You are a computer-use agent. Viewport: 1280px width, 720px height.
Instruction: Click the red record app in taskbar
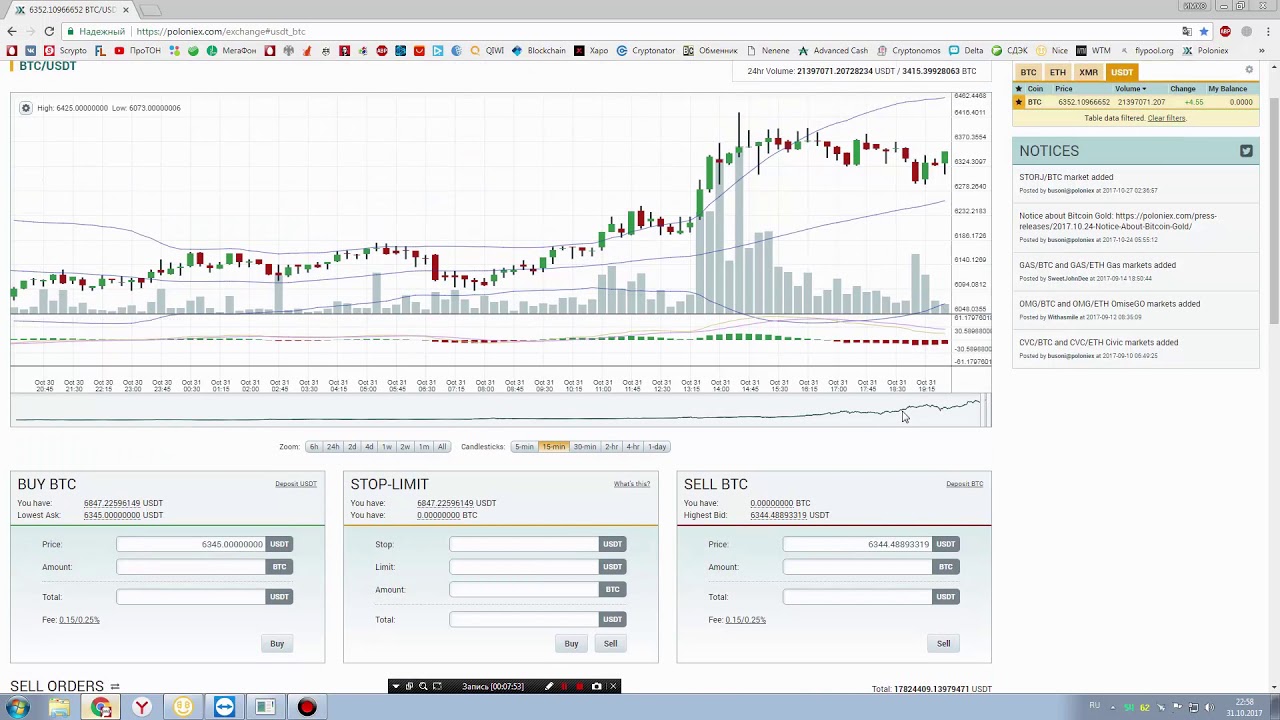[307, 707]
